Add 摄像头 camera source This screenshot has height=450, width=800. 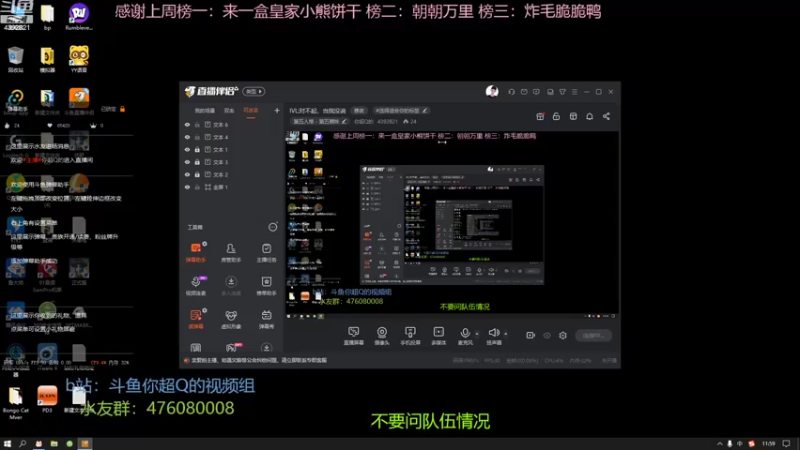[x=382, y=336]
